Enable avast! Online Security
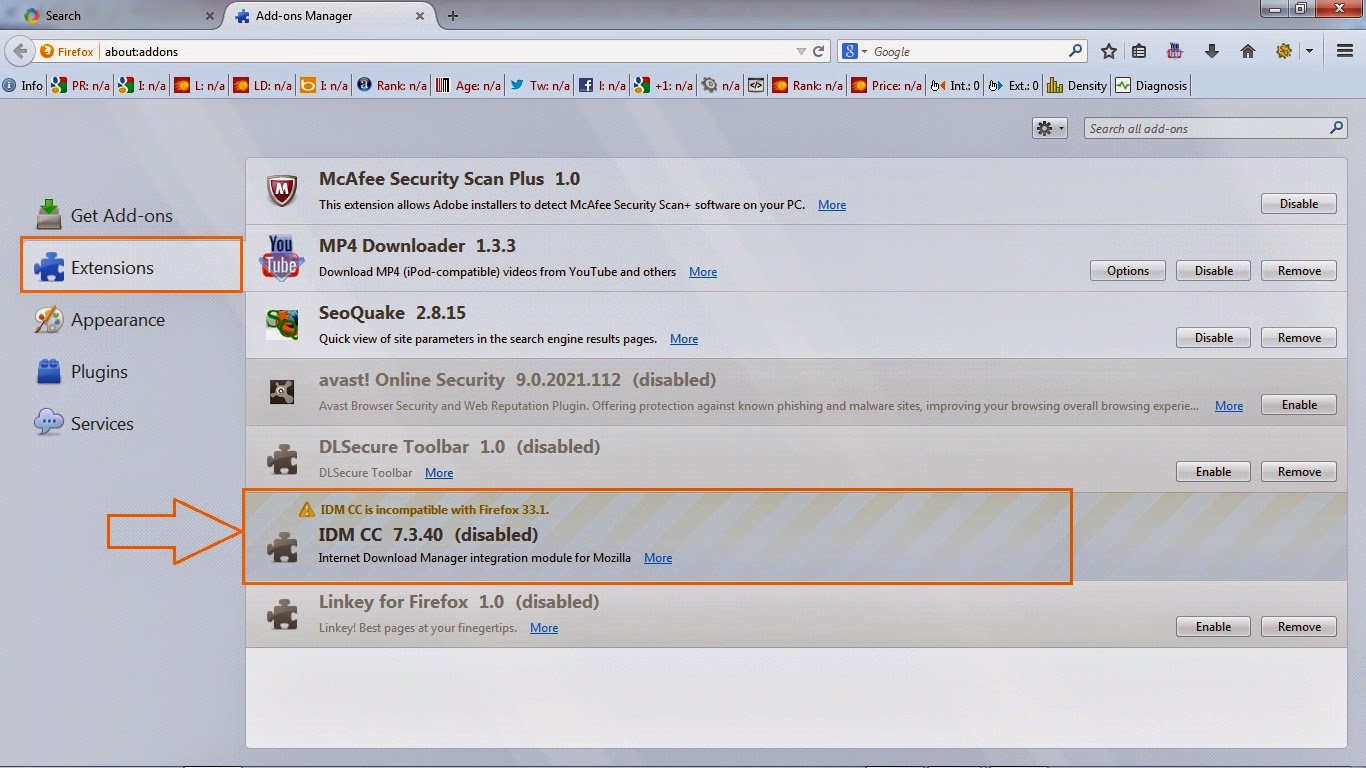The height and width of the screenshot is (768, 1366). pyautogui.click(x=1299, y=405)
